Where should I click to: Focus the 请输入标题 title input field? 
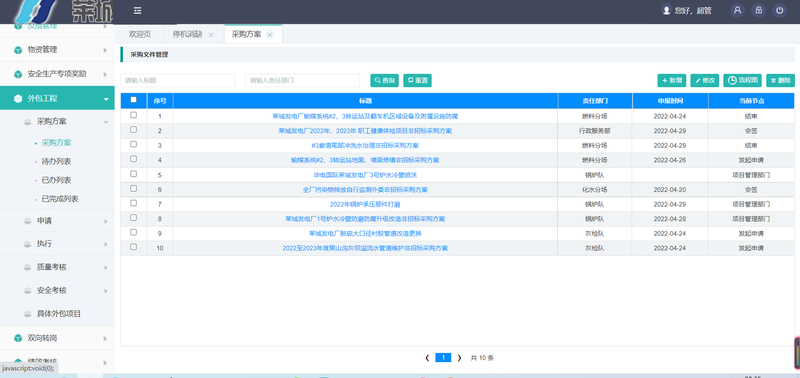[178, 81]
